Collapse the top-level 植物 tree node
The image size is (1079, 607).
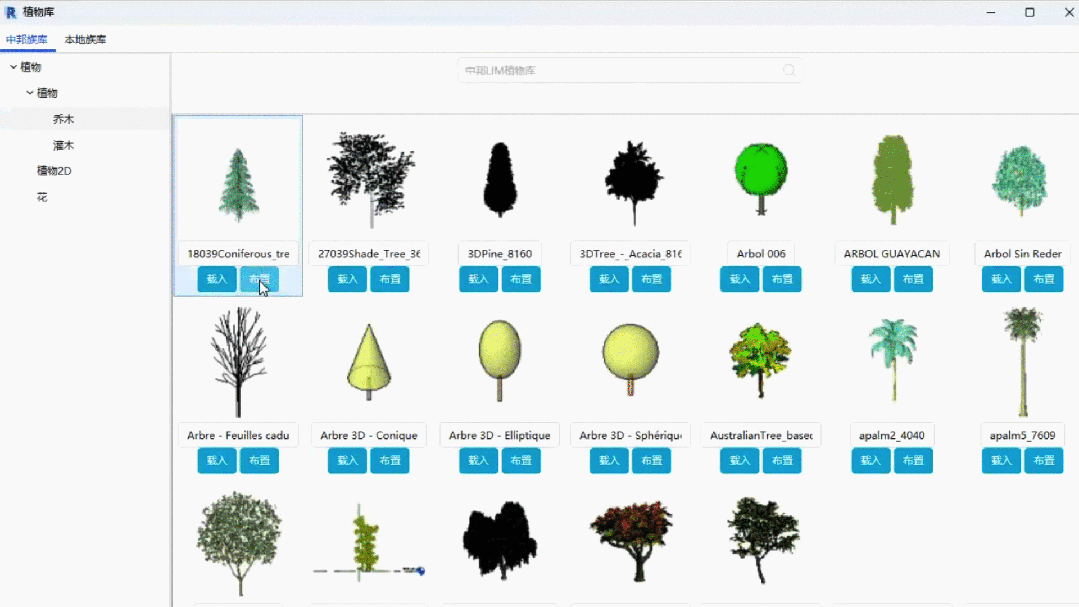click(x=13, y=67)
